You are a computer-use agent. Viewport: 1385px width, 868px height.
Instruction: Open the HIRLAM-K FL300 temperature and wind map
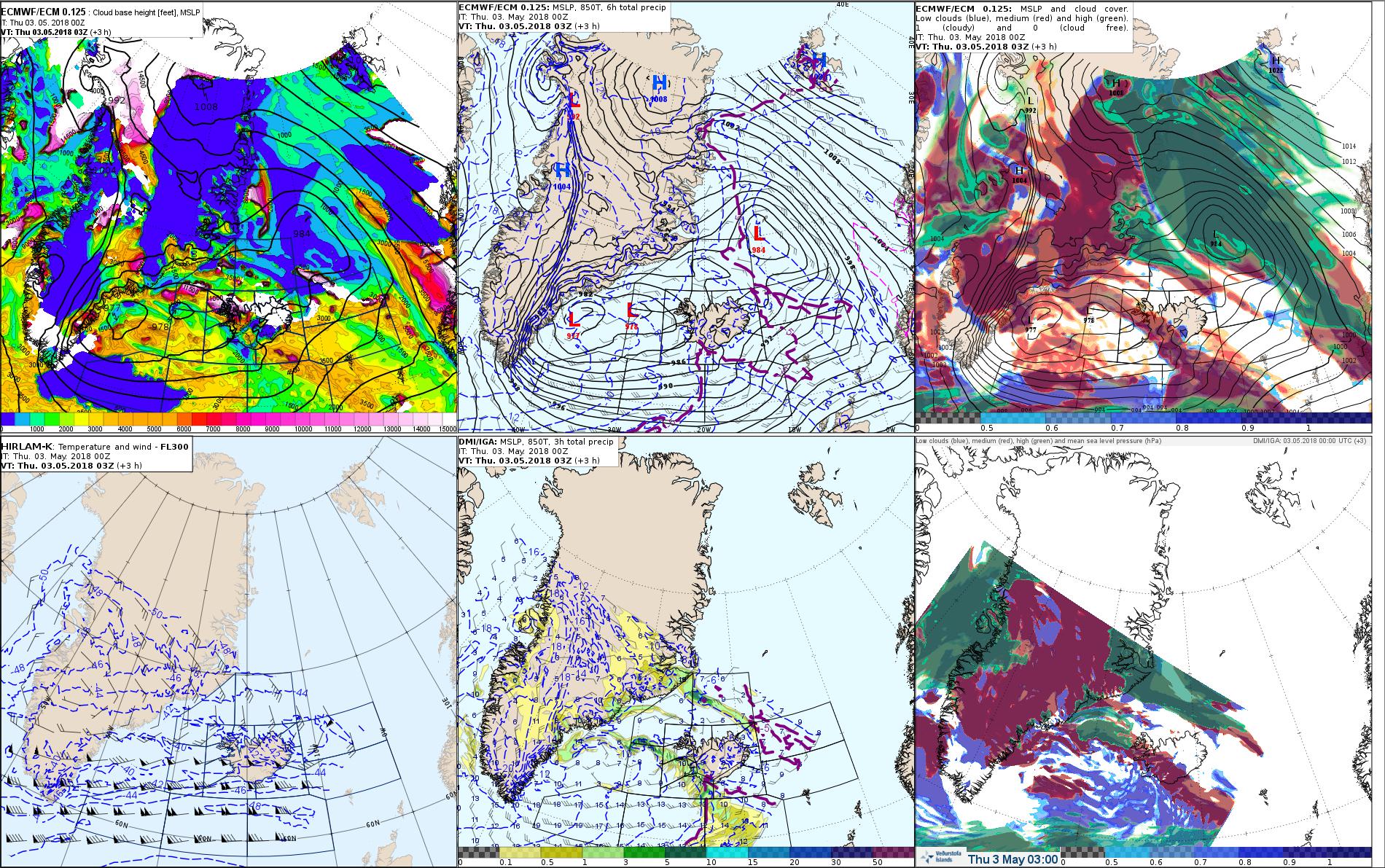(x=228, y=652)
